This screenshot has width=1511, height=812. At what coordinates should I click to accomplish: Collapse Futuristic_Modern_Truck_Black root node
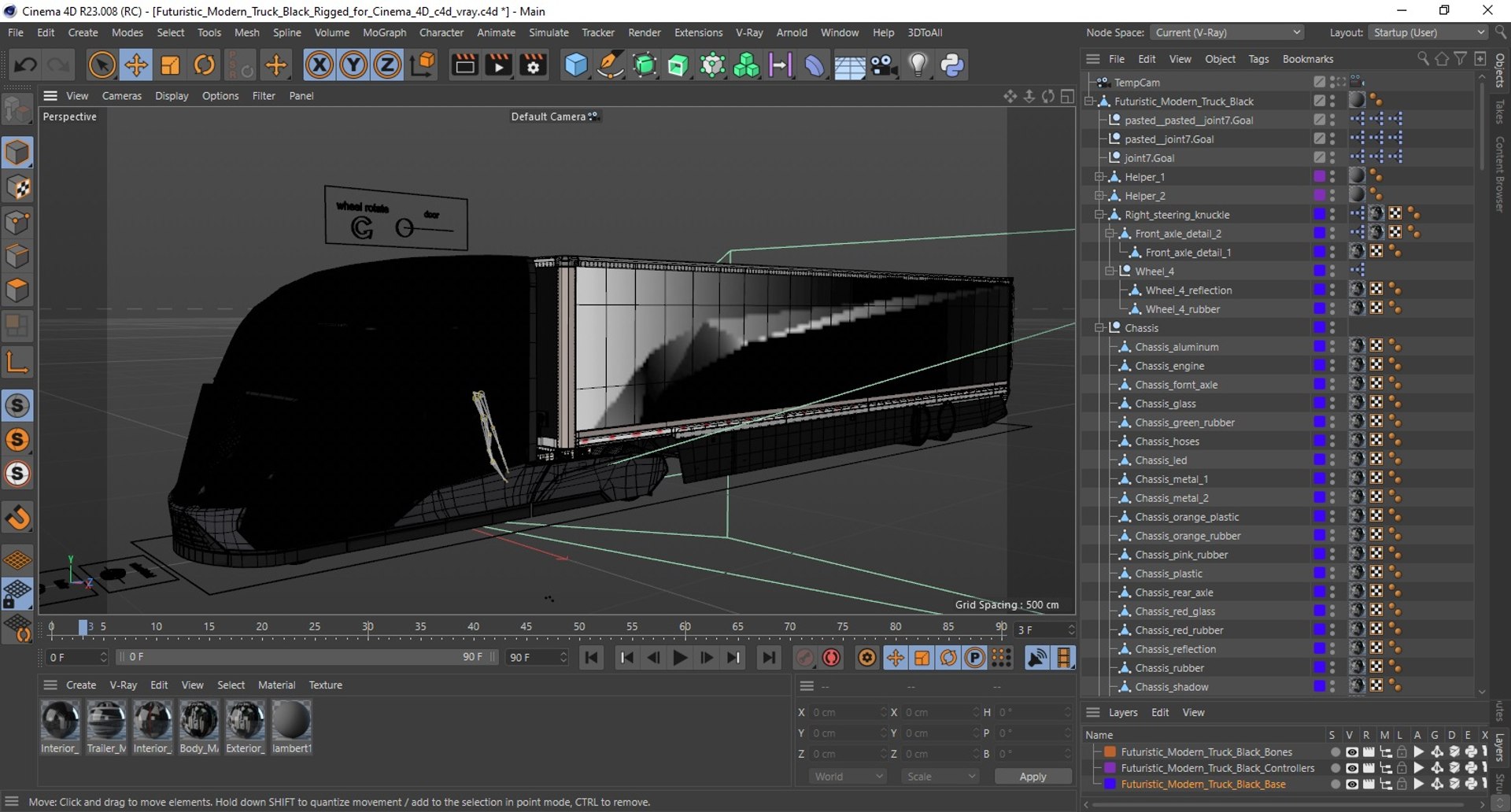coord(1089,101)
